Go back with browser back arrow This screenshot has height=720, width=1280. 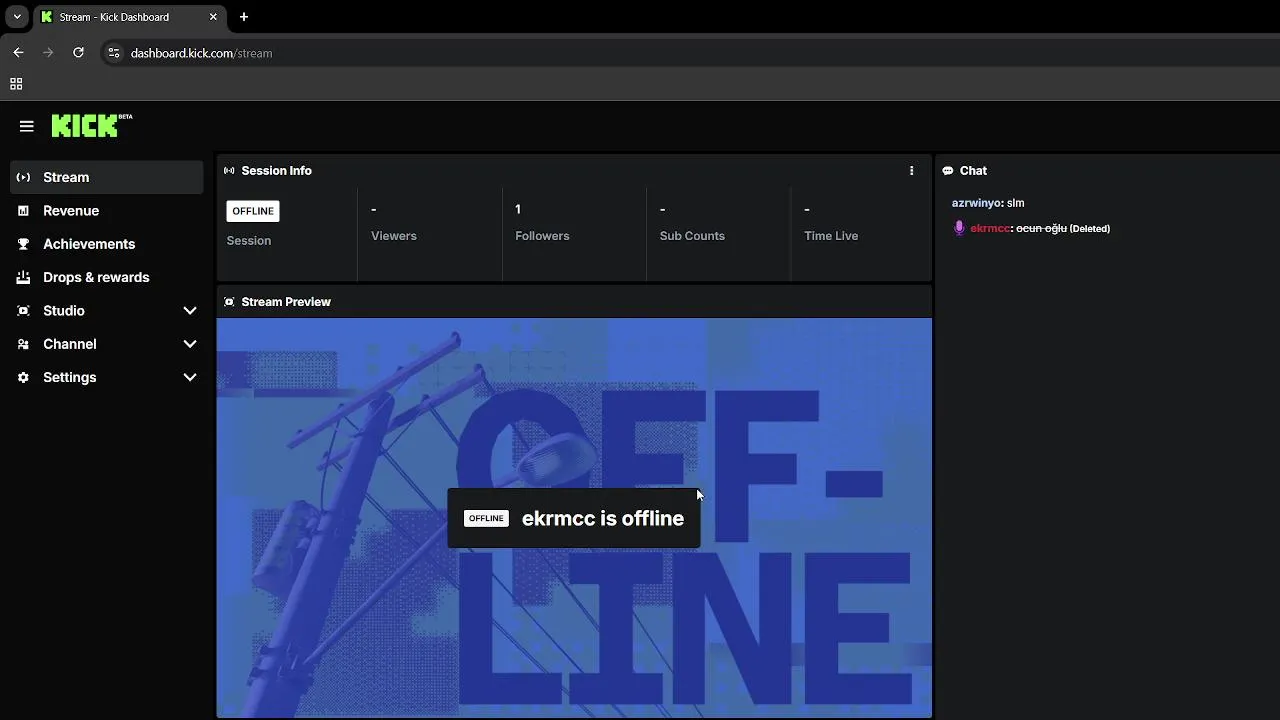18,53
